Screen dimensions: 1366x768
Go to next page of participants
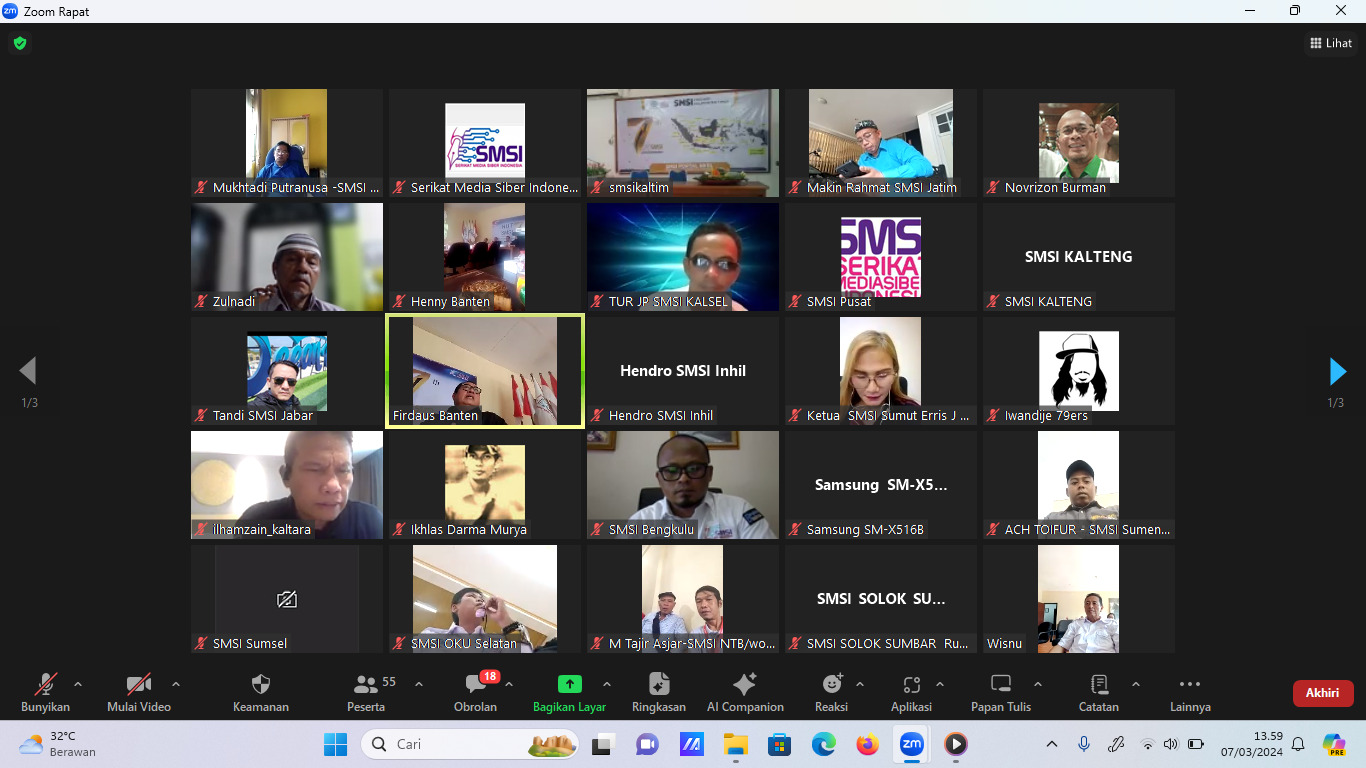pyautogui.click(x=1337, y=371)
